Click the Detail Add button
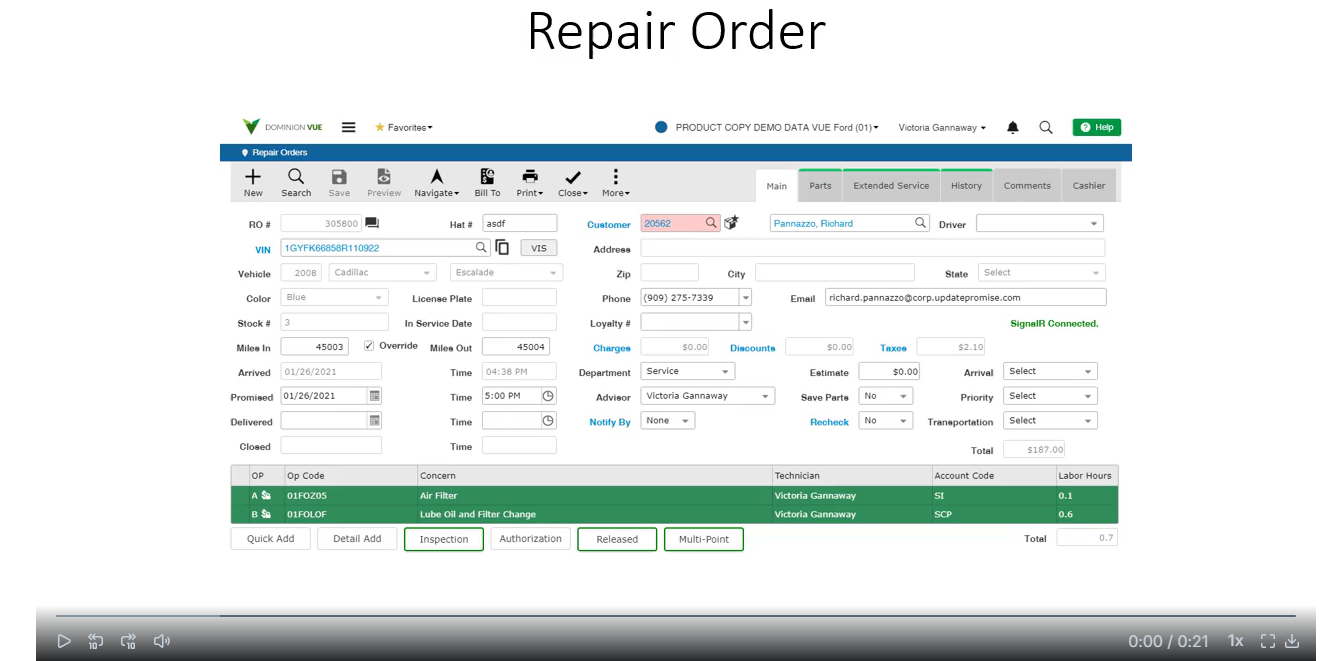1324x661 pixels. pos(357,539)
